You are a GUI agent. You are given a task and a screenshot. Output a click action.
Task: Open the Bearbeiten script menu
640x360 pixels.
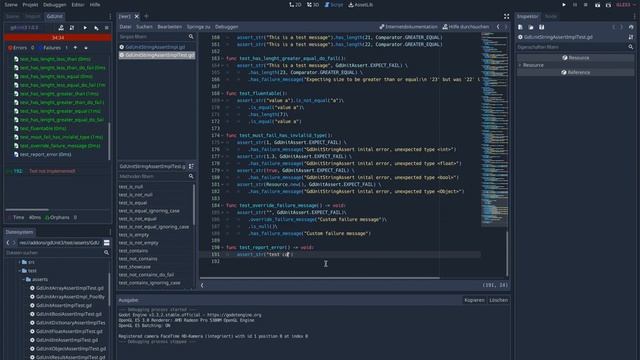click(169, 27)
